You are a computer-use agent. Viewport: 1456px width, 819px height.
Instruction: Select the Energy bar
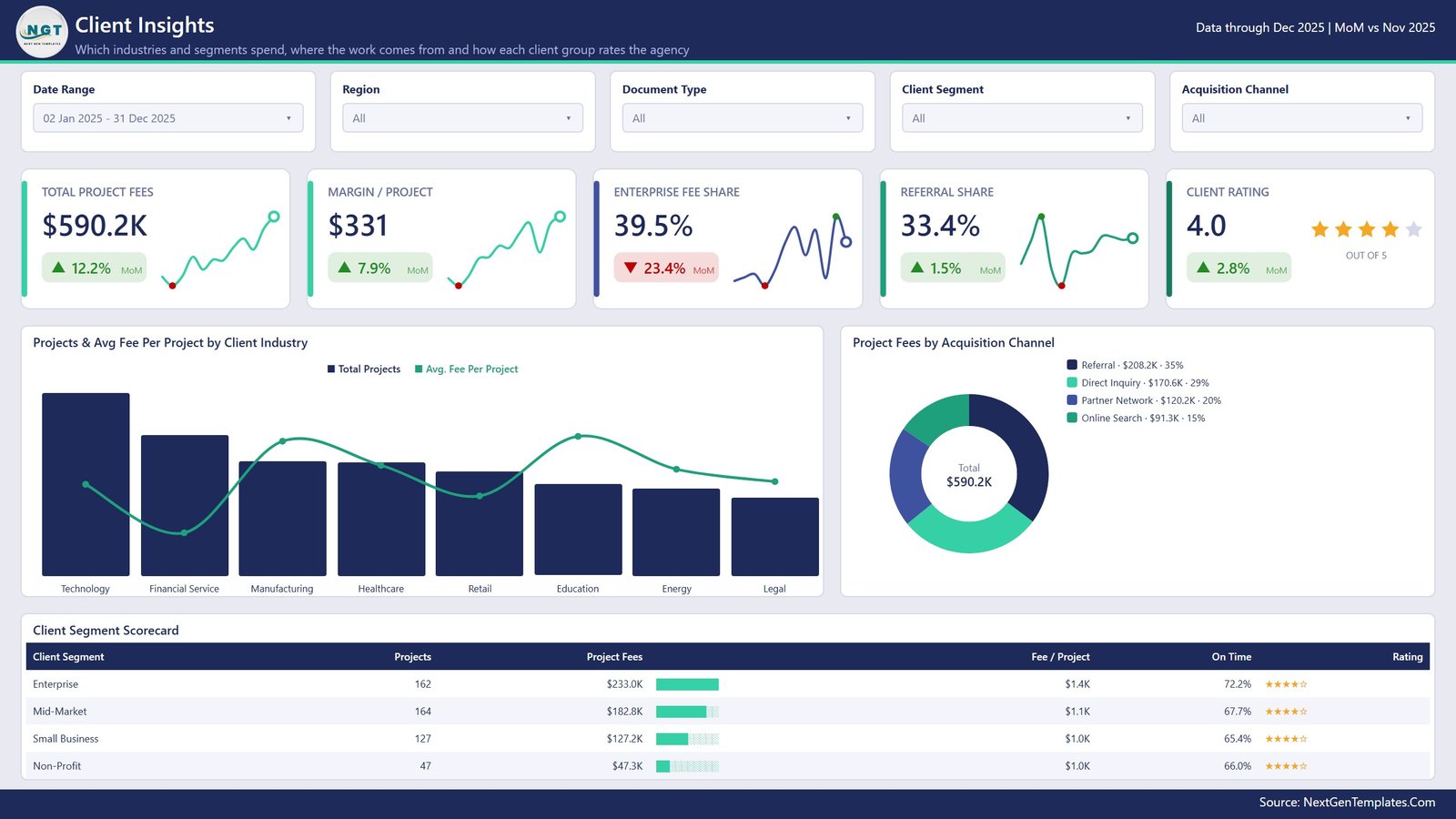[x=676, y=532]
